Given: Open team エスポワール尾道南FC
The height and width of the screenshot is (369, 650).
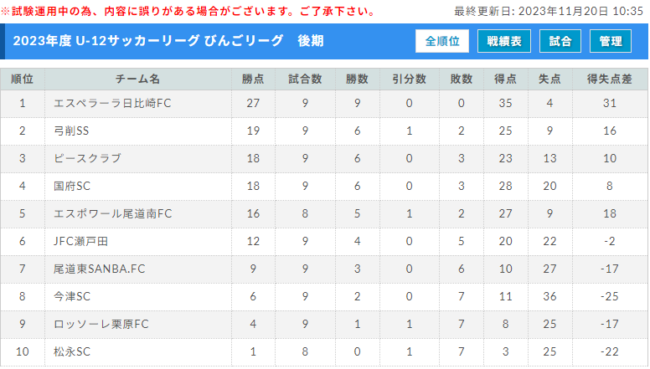Looking at the screenshot, I should pyautogui.click(x=112, y=214).
